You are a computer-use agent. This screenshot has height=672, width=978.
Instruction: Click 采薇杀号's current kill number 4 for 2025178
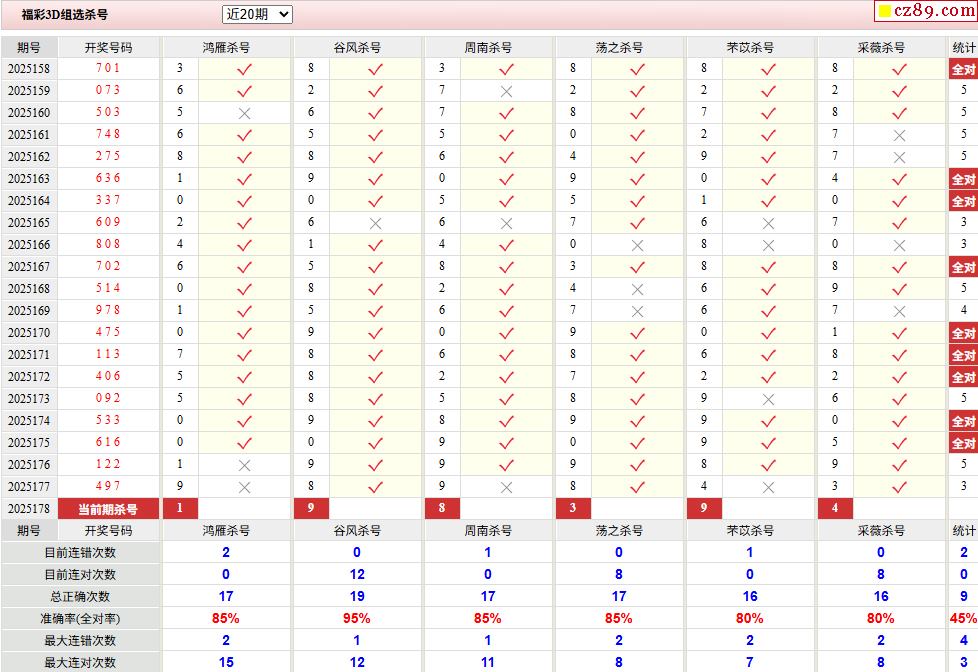click(835, 508)
